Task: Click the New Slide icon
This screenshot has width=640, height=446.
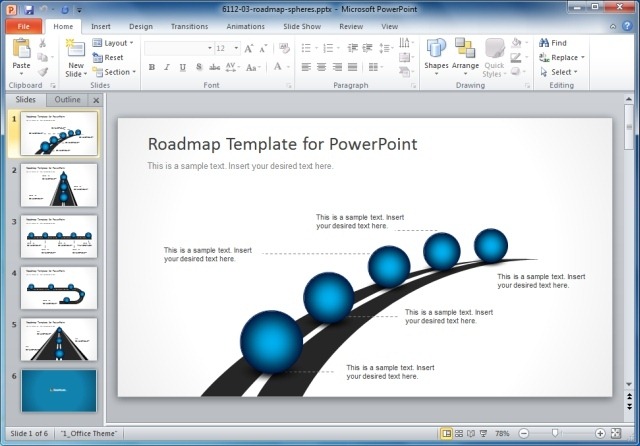Action: pos(76,48)
